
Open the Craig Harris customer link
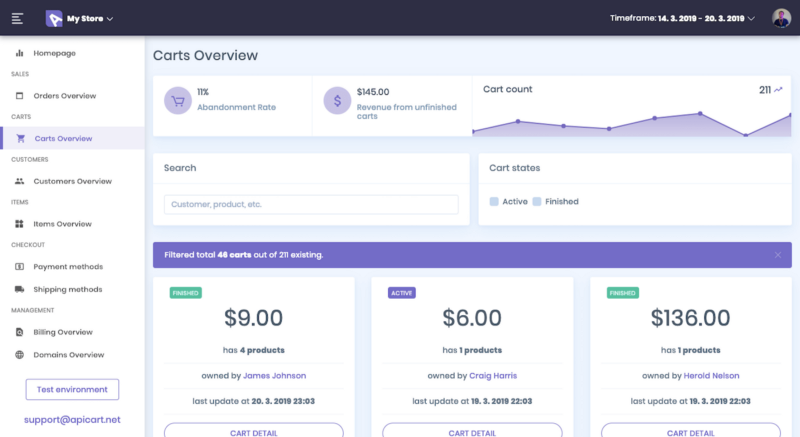493,376
